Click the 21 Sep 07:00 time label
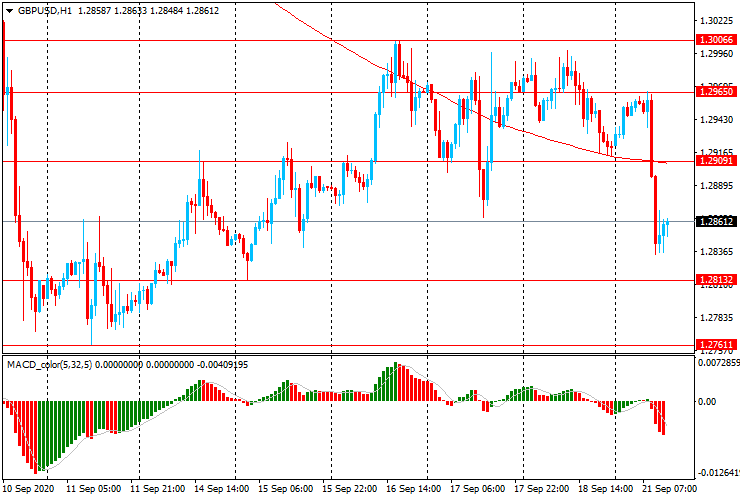Screen dimensions: 740x500 click(669, 489)
